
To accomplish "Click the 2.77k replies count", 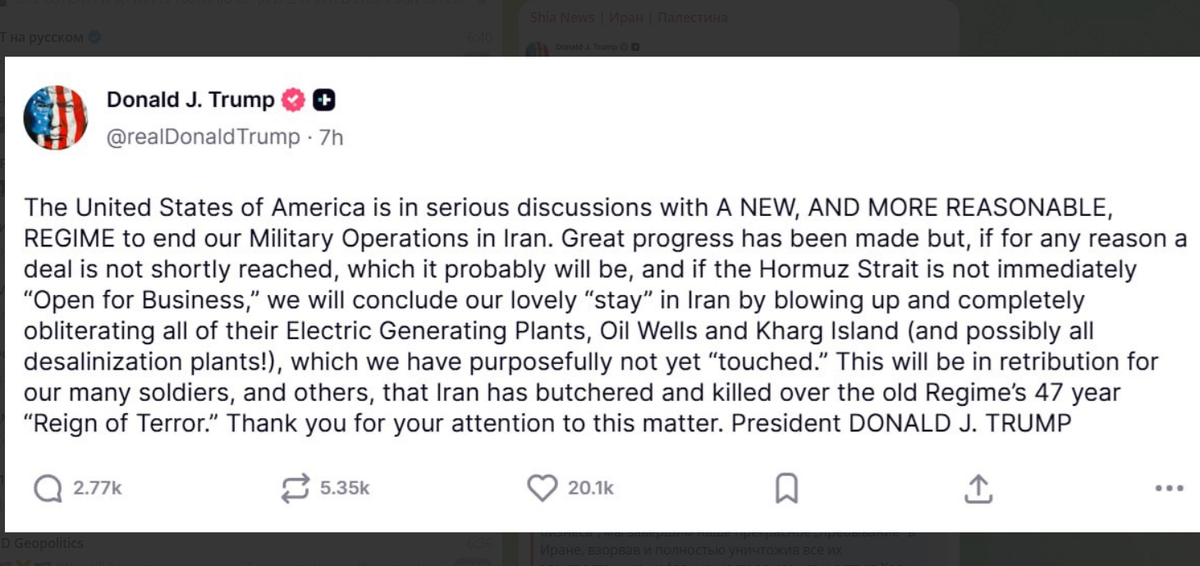I will click(98, 488).
